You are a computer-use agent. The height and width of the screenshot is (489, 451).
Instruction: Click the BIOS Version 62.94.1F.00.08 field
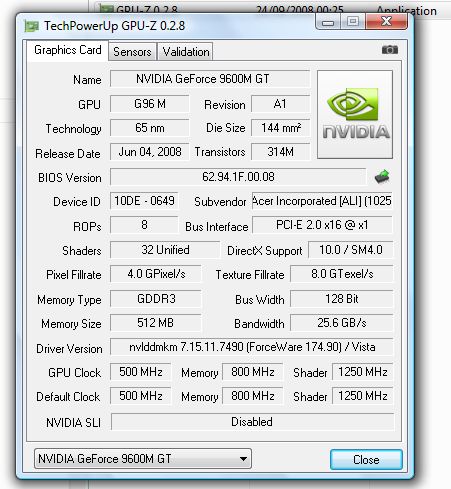click(238, 177)
